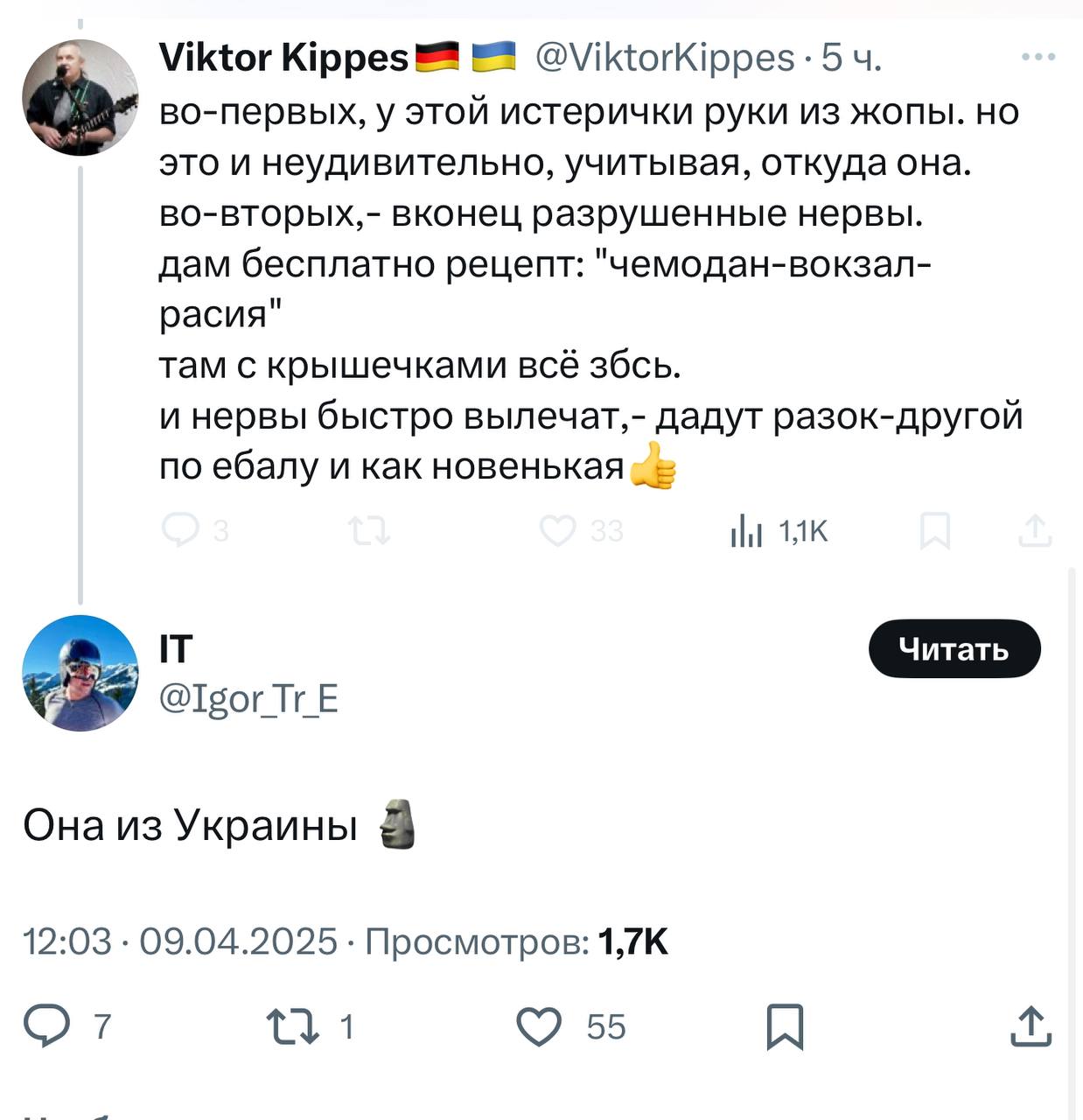The image size is (1083, 1120).
Task: Share Viktor Kippes's tweet
Action: [x=1035, y=530]
